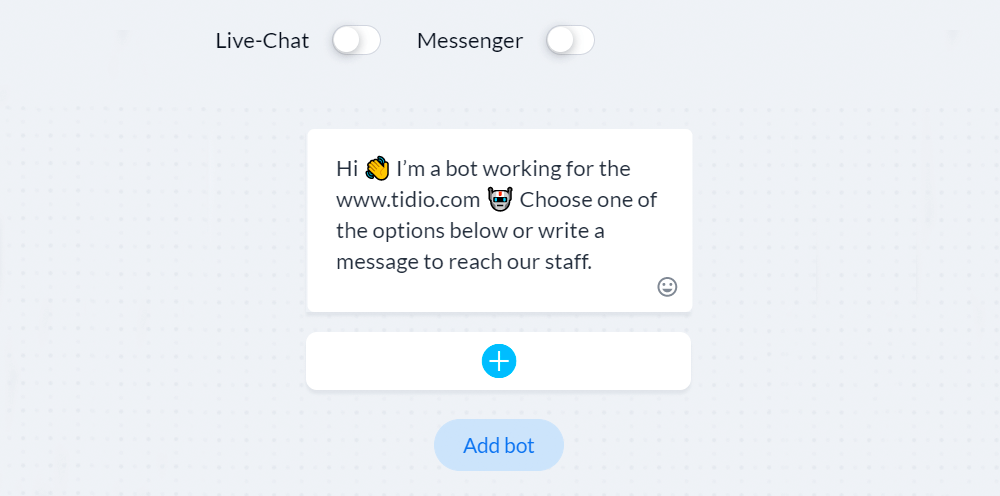Click the word Hi in the message
Screen dimensions: 1000x496
(x=348, y=169)
